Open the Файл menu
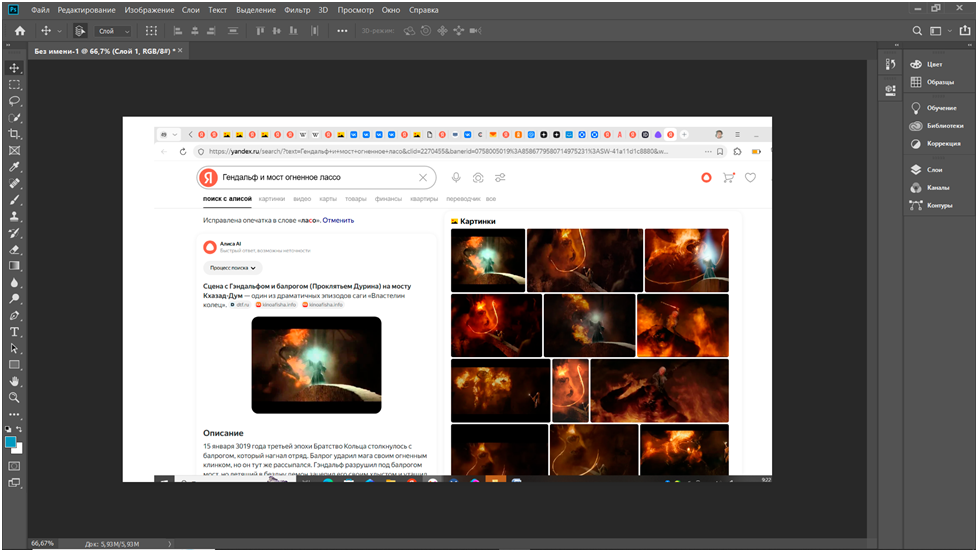 click(40, 10)
